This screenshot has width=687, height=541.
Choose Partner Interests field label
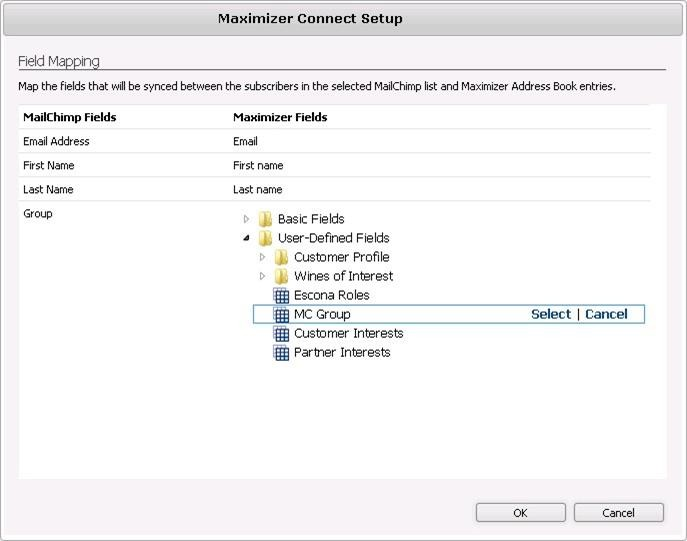click(342, 352)
